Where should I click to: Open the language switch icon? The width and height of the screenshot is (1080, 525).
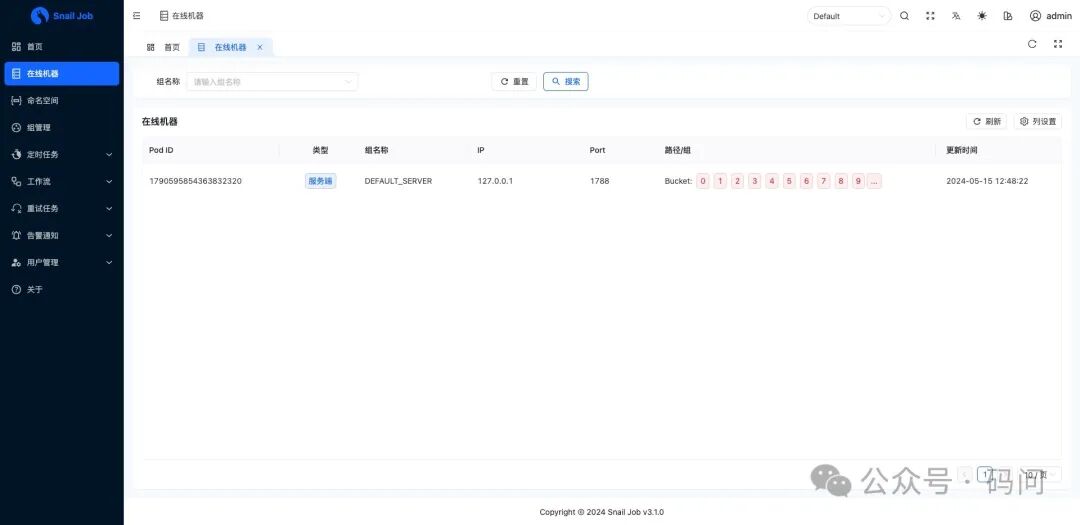[x=956, y=16]
